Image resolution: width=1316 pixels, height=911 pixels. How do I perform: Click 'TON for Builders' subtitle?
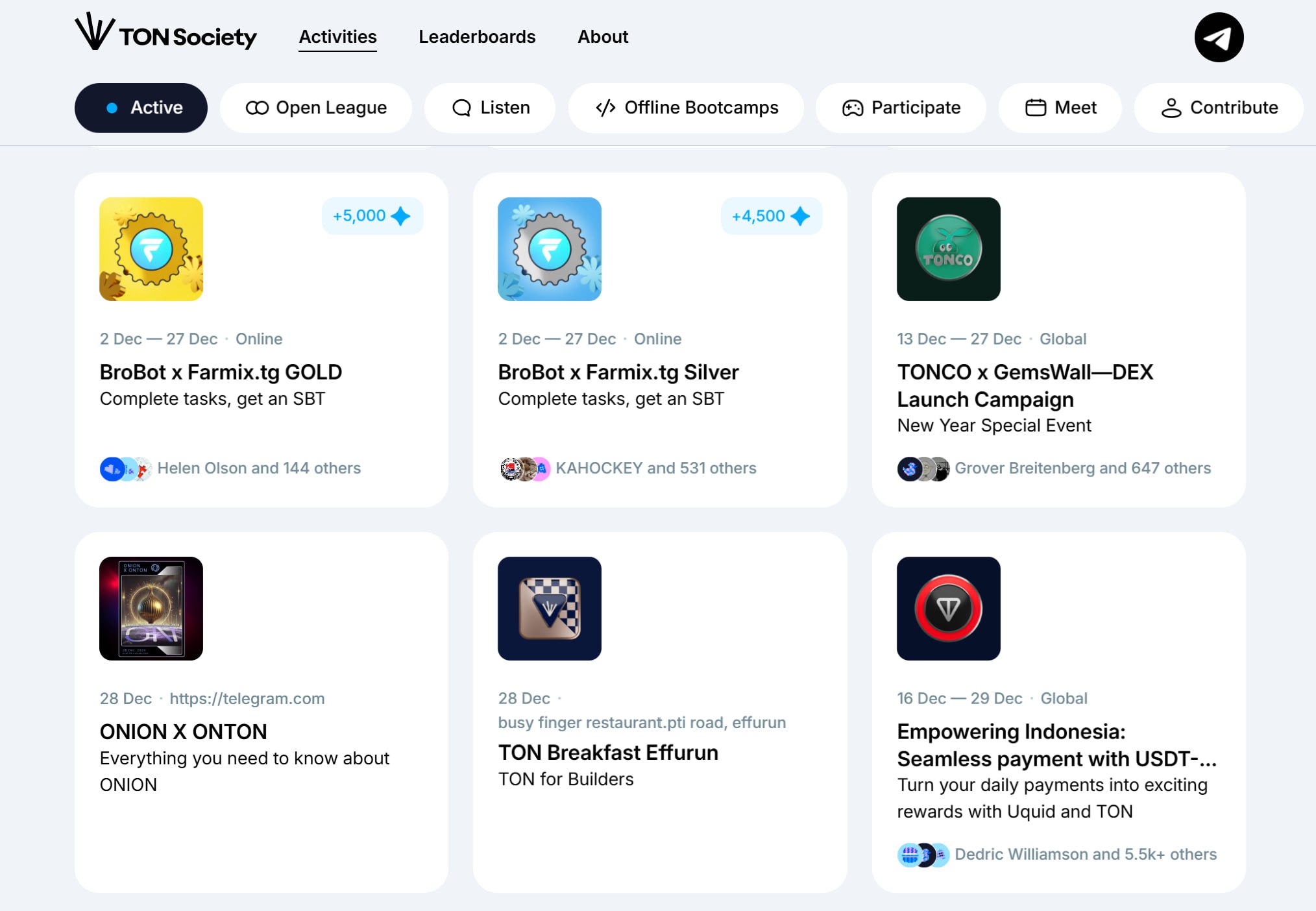(566, 779)
